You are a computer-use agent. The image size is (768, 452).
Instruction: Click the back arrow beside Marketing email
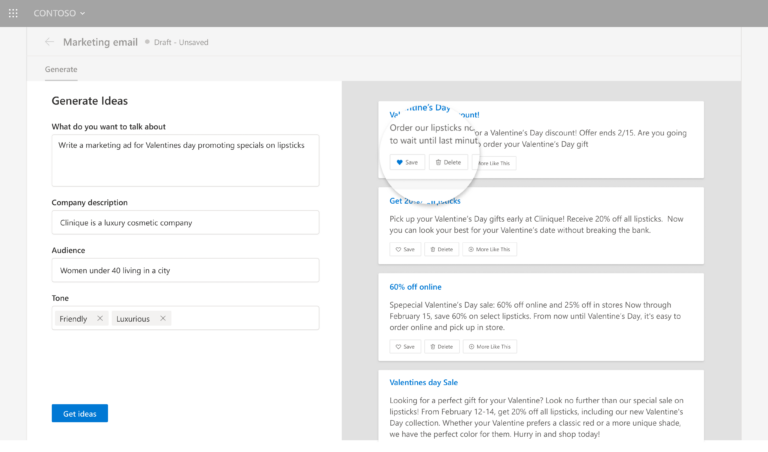click(x=49, y=42)
